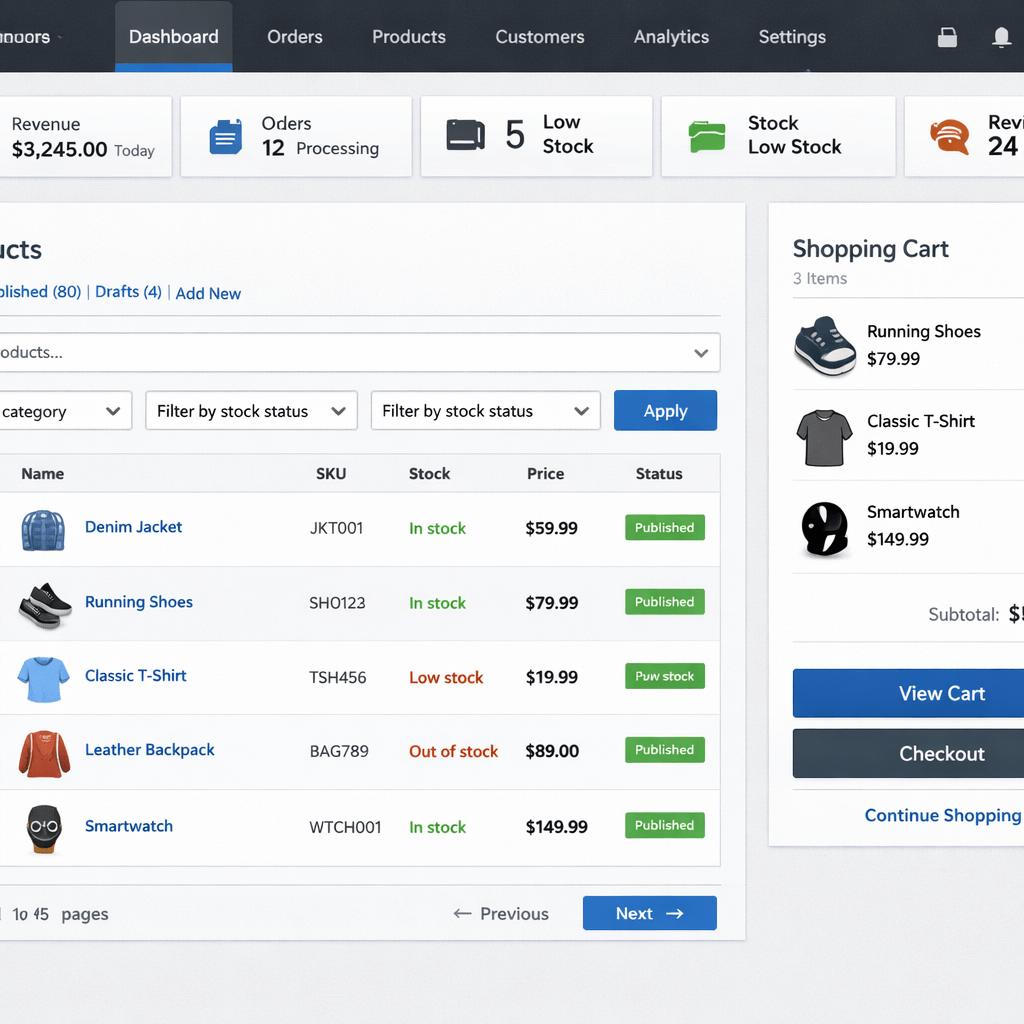Click the green Stock folder icon

707,136
